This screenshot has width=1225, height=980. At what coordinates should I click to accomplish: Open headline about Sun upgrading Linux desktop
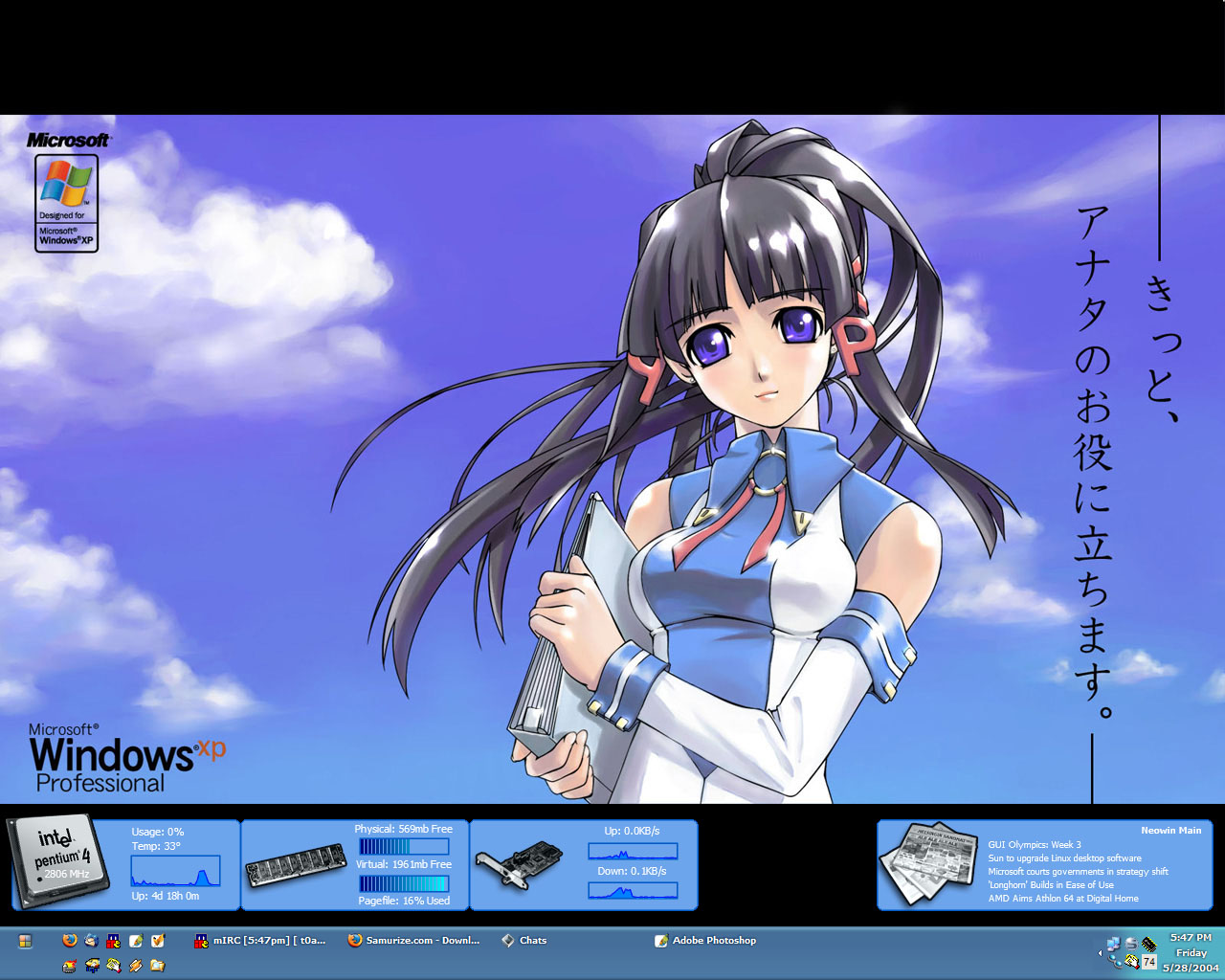point(1064,858)
